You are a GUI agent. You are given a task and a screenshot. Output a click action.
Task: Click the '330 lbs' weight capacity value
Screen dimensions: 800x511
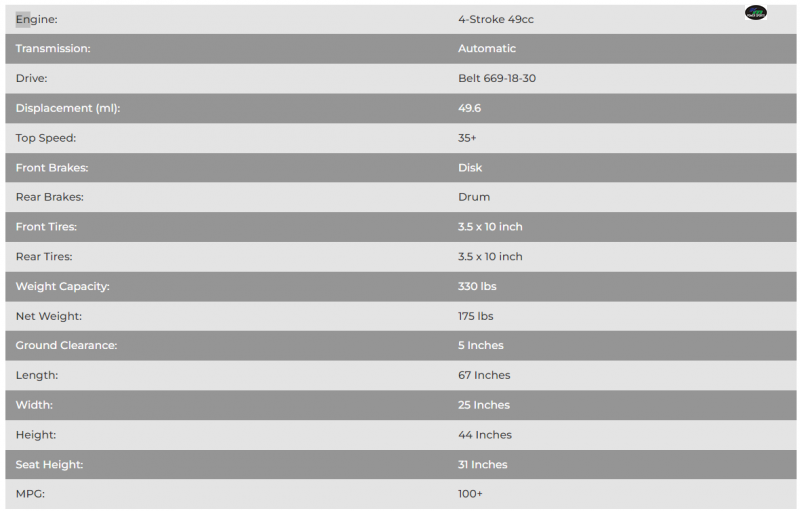click(x=477, y=286)
